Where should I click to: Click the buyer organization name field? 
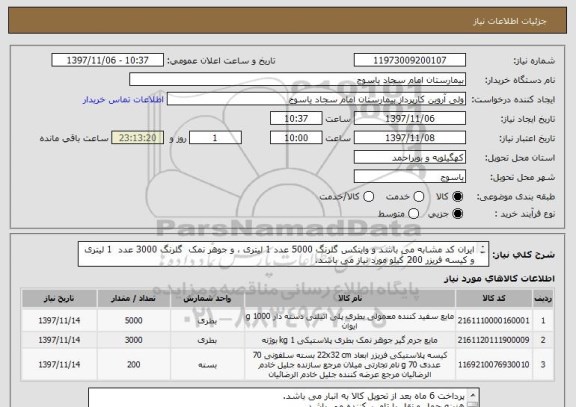(298, 80)
